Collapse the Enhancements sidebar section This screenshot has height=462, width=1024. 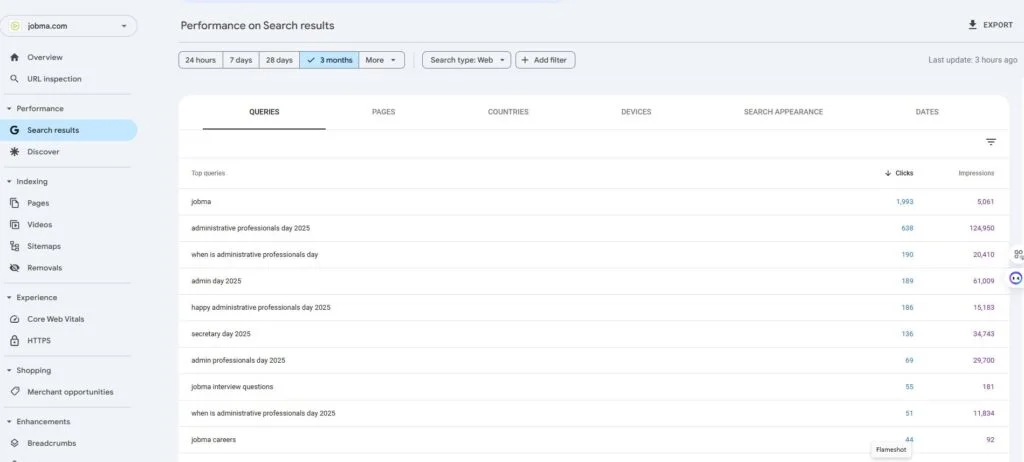point(9,421)
